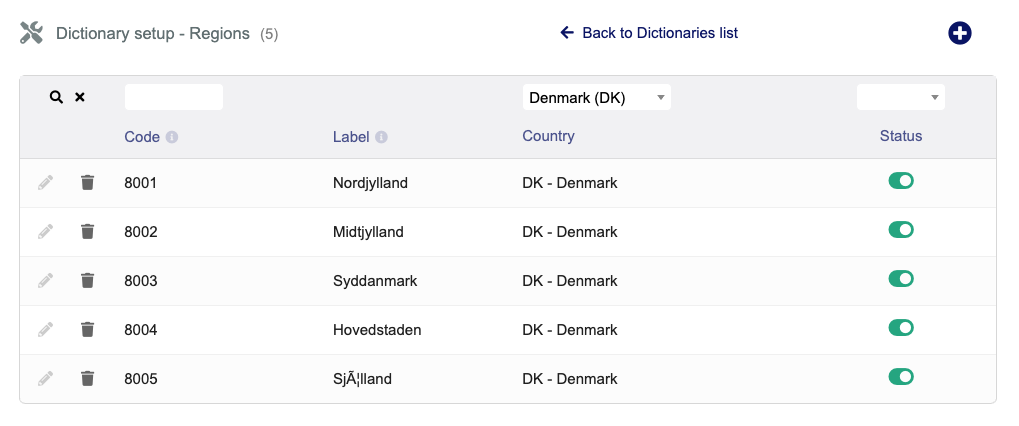Sort by the Status column header
1019x426 pixels.
[x=900, y=136]
